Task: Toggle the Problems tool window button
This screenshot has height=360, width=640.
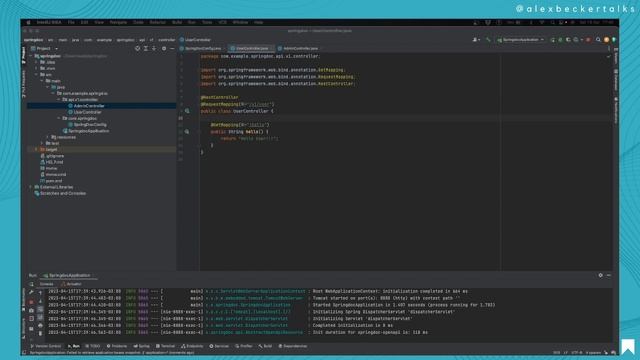Action: coord(117,346)
